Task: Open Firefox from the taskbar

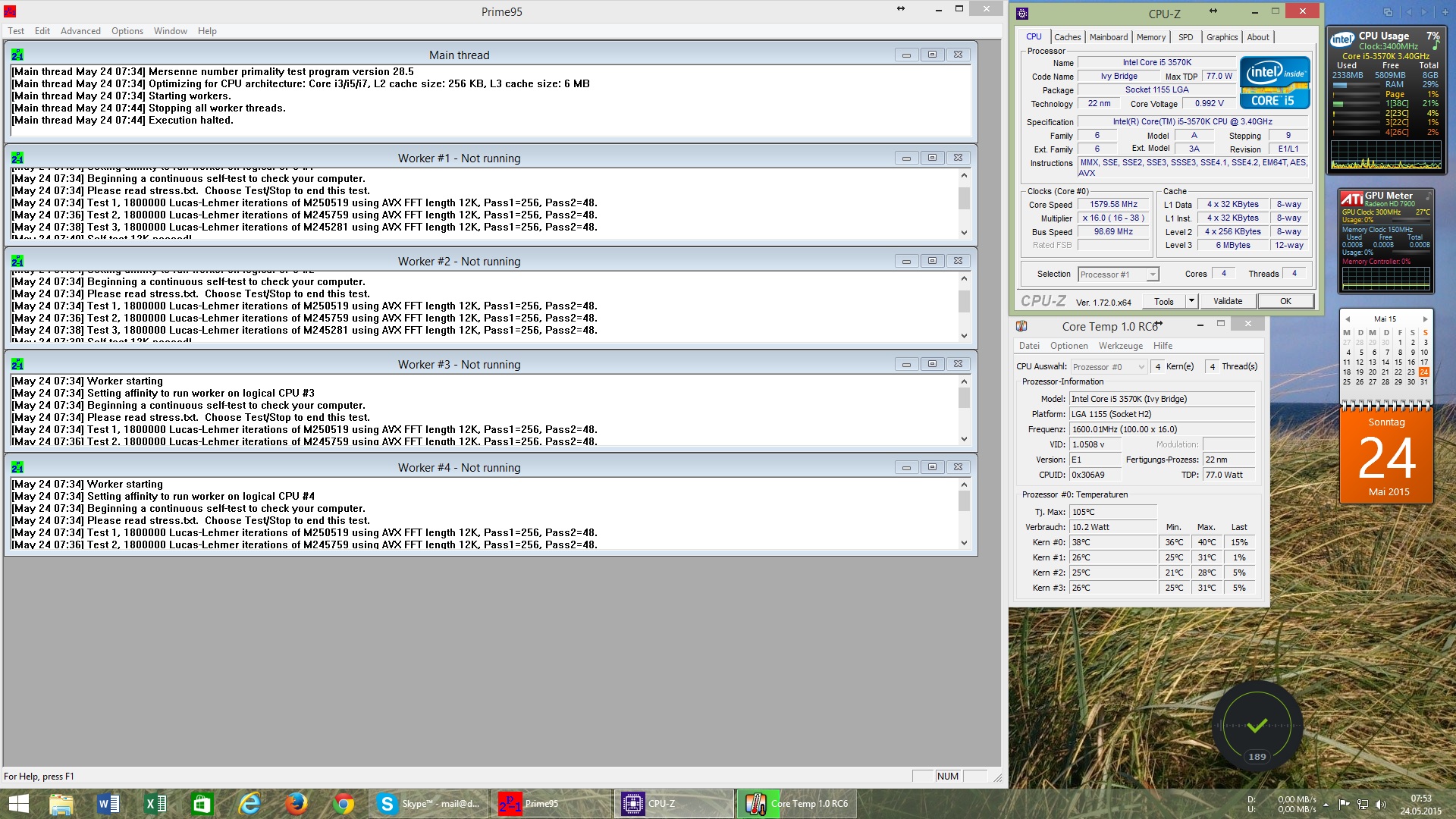Action: (x=297, y=803)
